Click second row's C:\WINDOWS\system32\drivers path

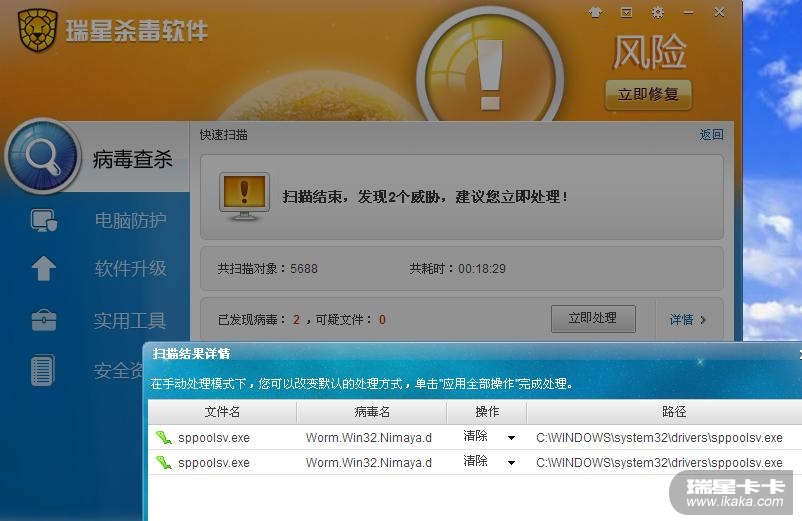(x=659, y=463)
